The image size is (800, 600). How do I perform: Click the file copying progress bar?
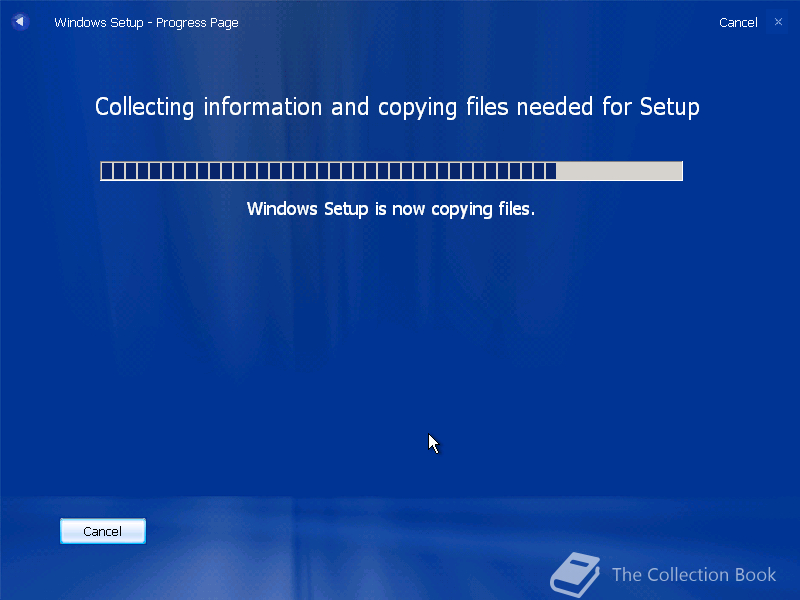(x=391, y=171)
